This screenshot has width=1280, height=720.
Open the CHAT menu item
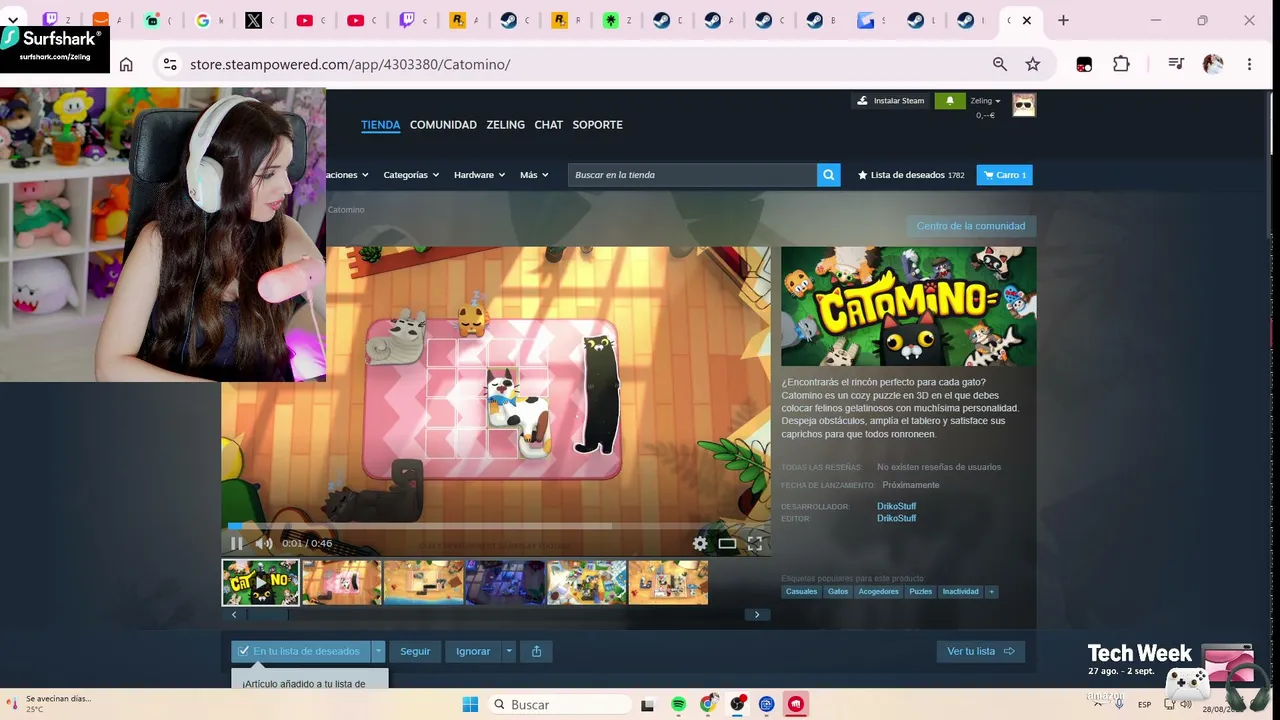click(x=548, y=125)
